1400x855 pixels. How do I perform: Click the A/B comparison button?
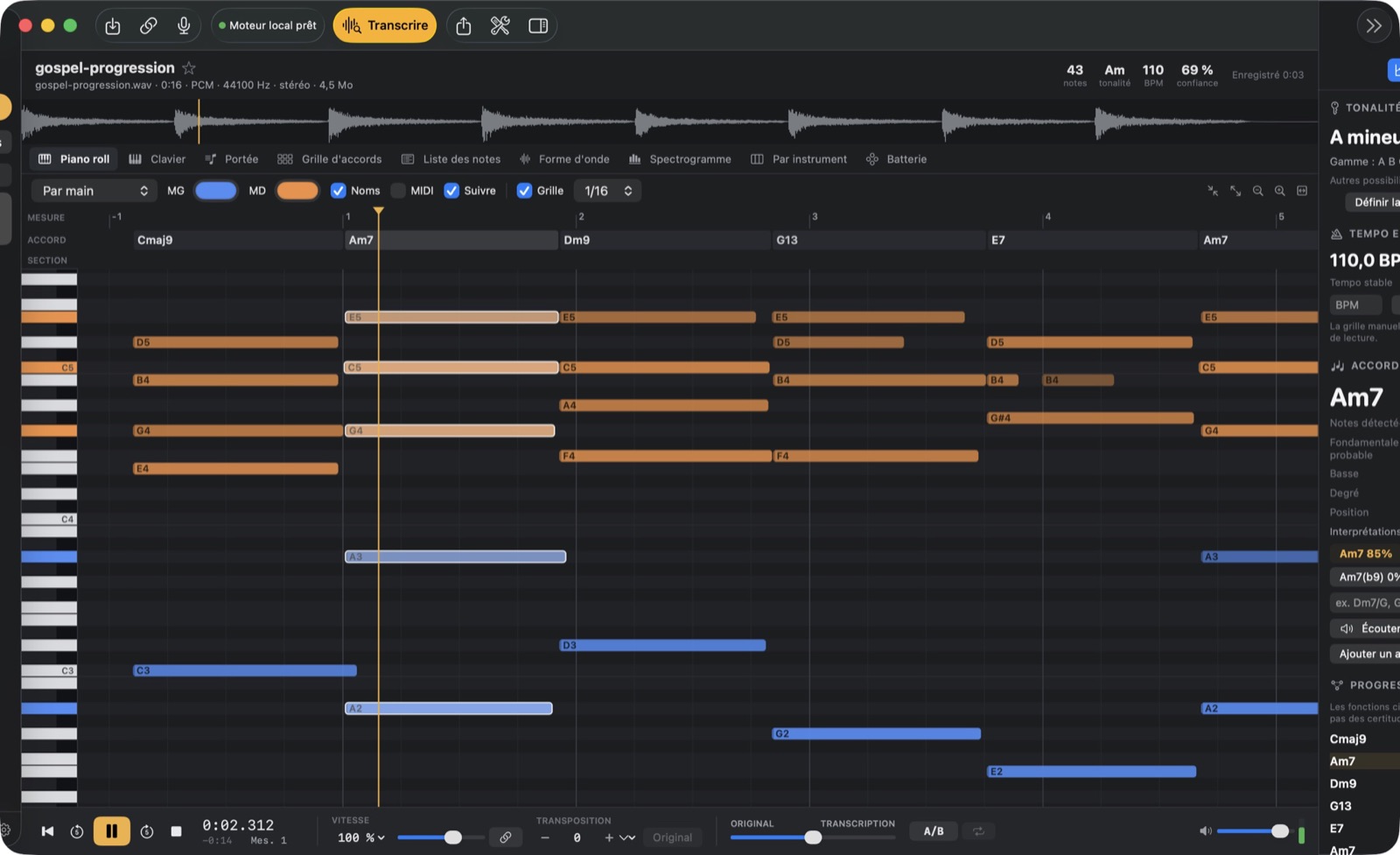(934, 831)
